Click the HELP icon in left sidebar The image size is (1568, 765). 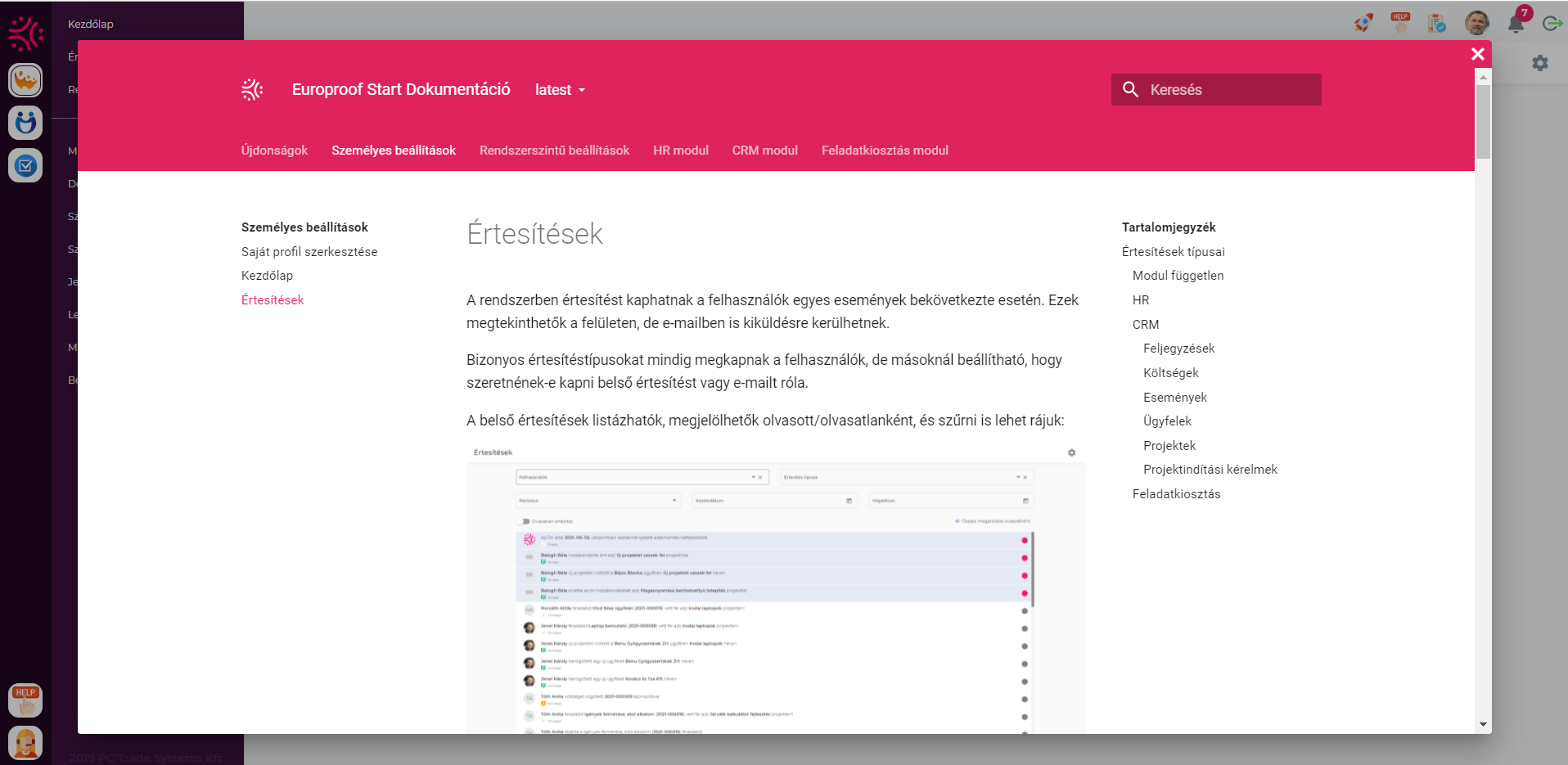(x=25, y=700)
